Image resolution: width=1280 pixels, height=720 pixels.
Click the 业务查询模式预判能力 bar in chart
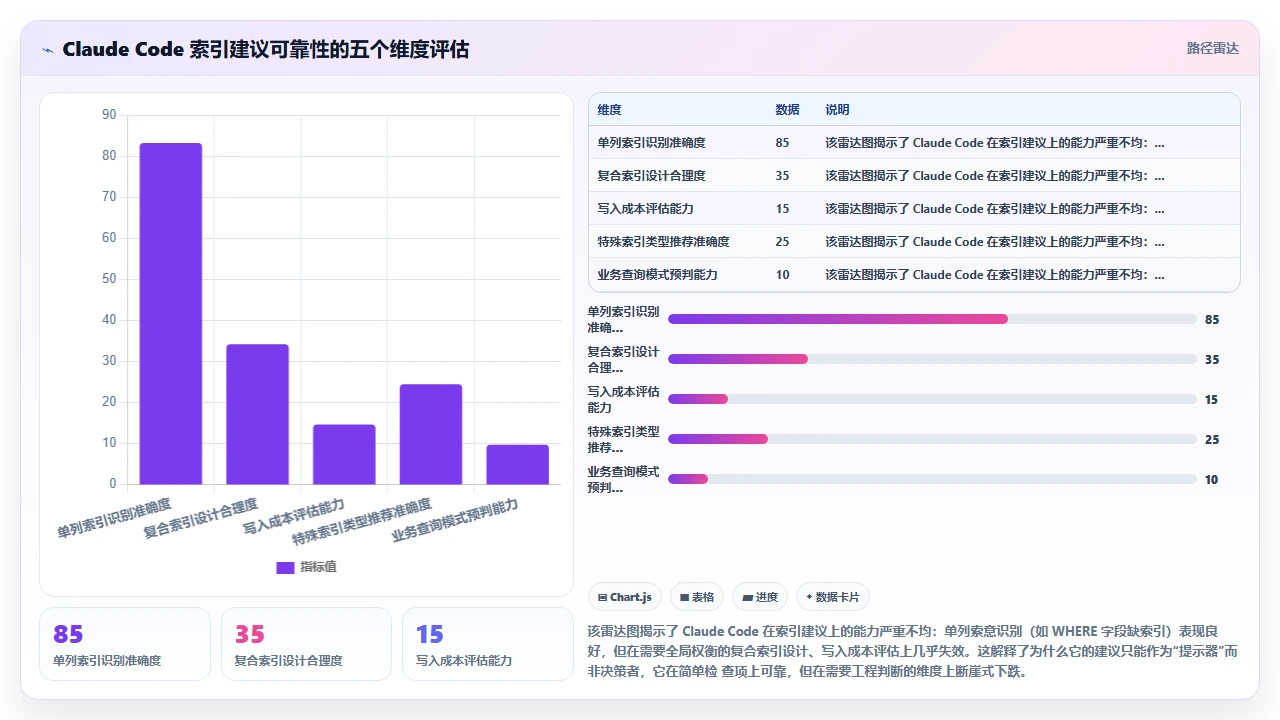click(x=518, y=464)
